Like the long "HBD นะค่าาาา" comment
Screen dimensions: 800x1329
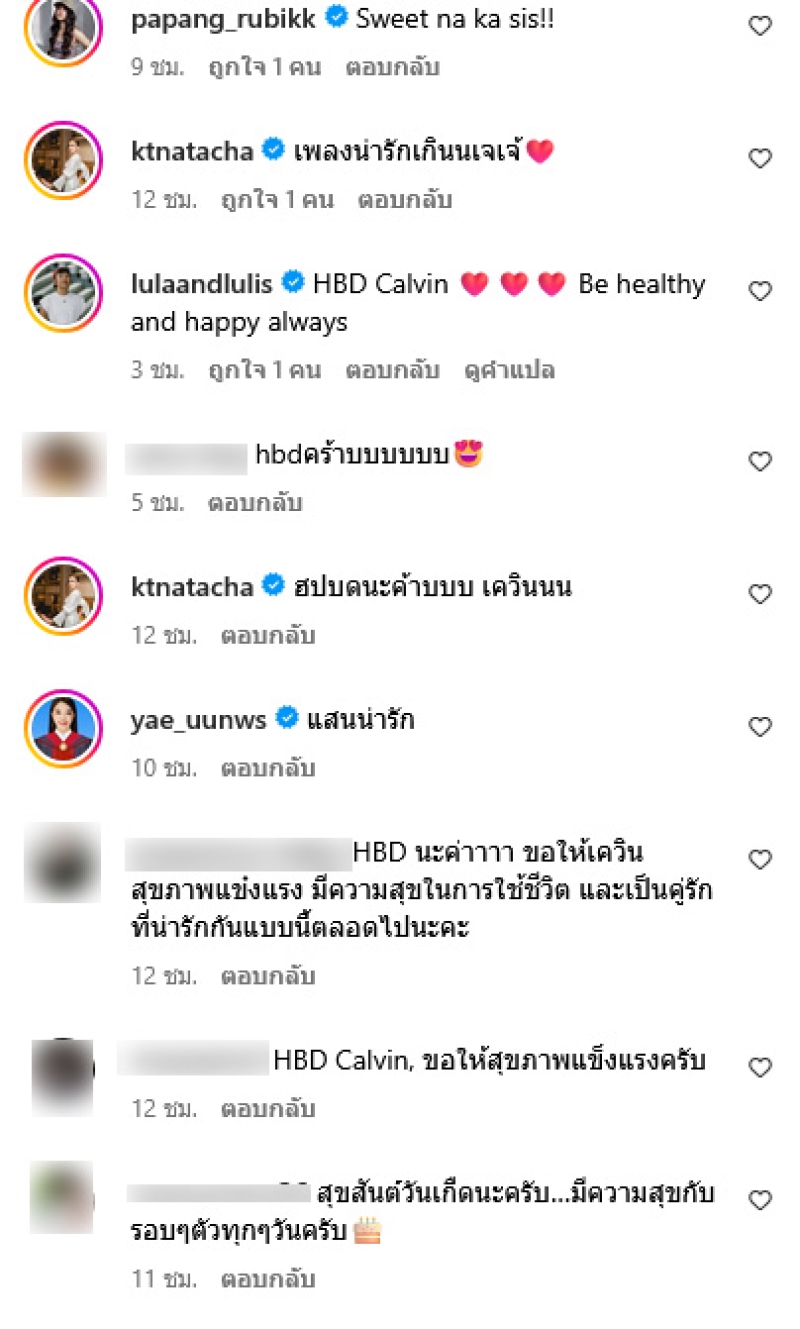761,859
